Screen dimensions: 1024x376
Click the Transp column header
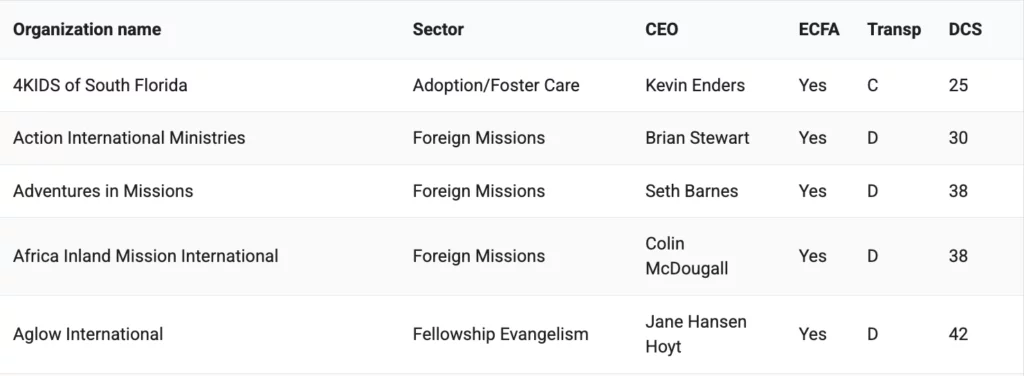tap(894, 29)
